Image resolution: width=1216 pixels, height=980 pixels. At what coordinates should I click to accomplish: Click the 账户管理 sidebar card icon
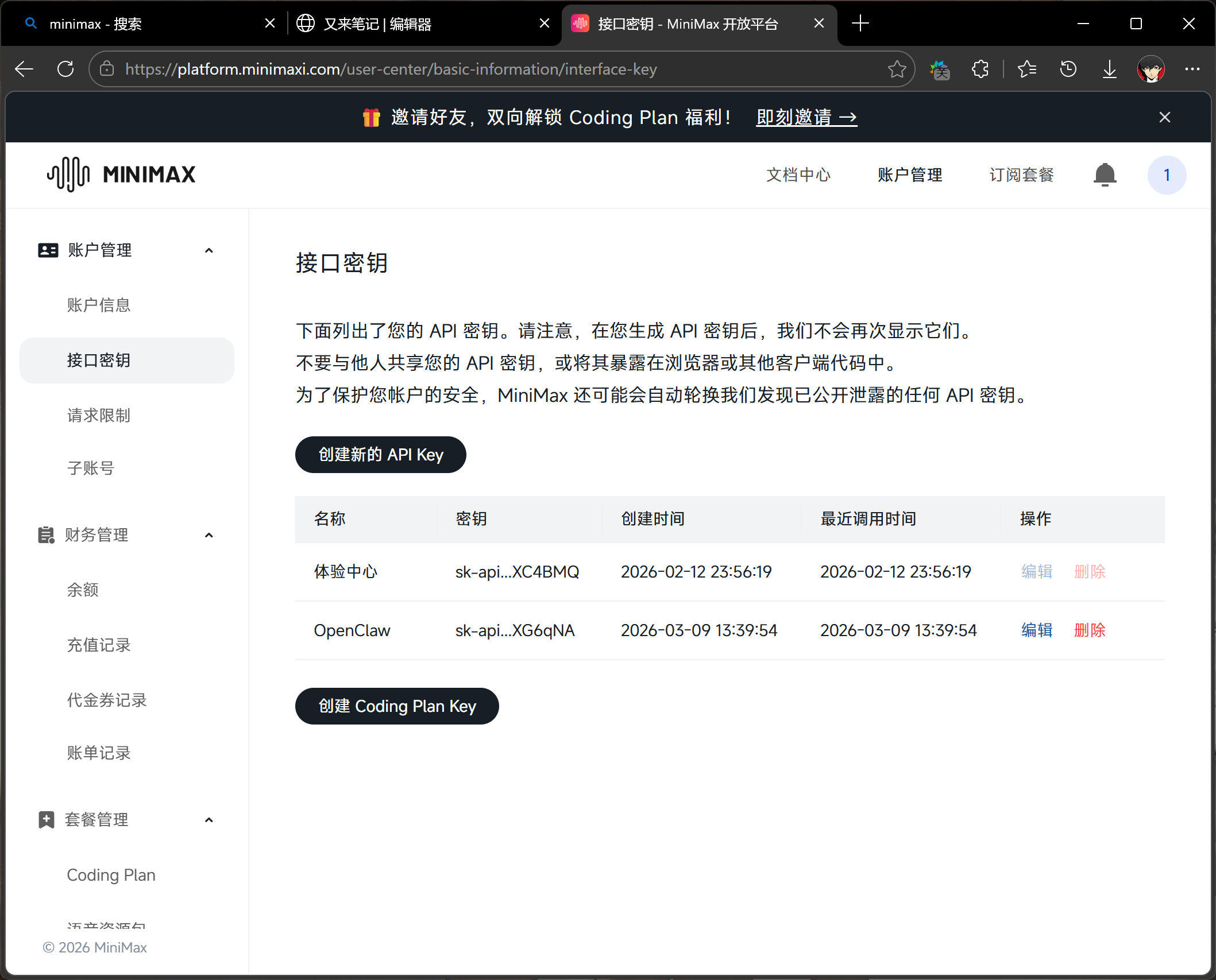point(48,250)
